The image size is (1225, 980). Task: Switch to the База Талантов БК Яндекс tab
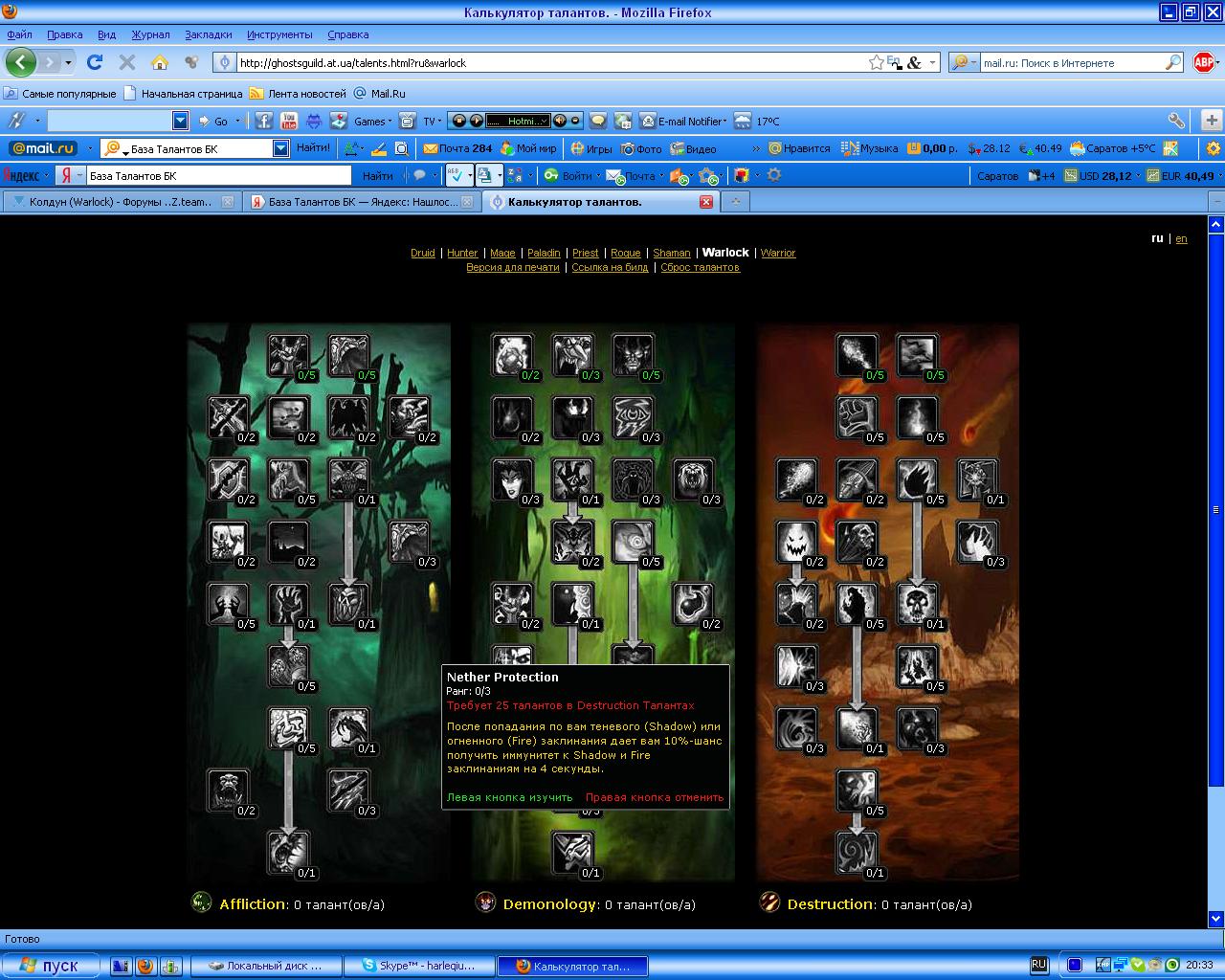(x=362, y=202)
